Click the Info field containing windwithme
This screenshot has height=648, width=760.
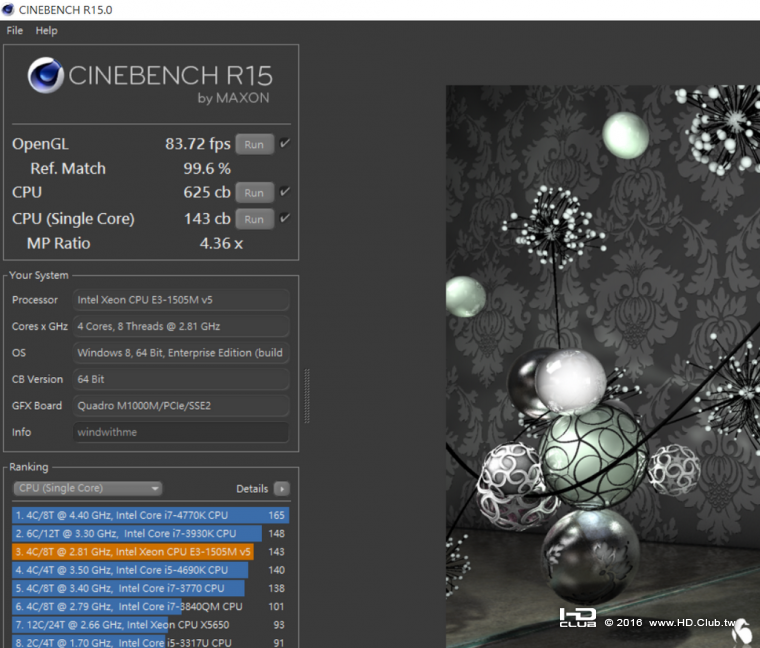(181, 433)
